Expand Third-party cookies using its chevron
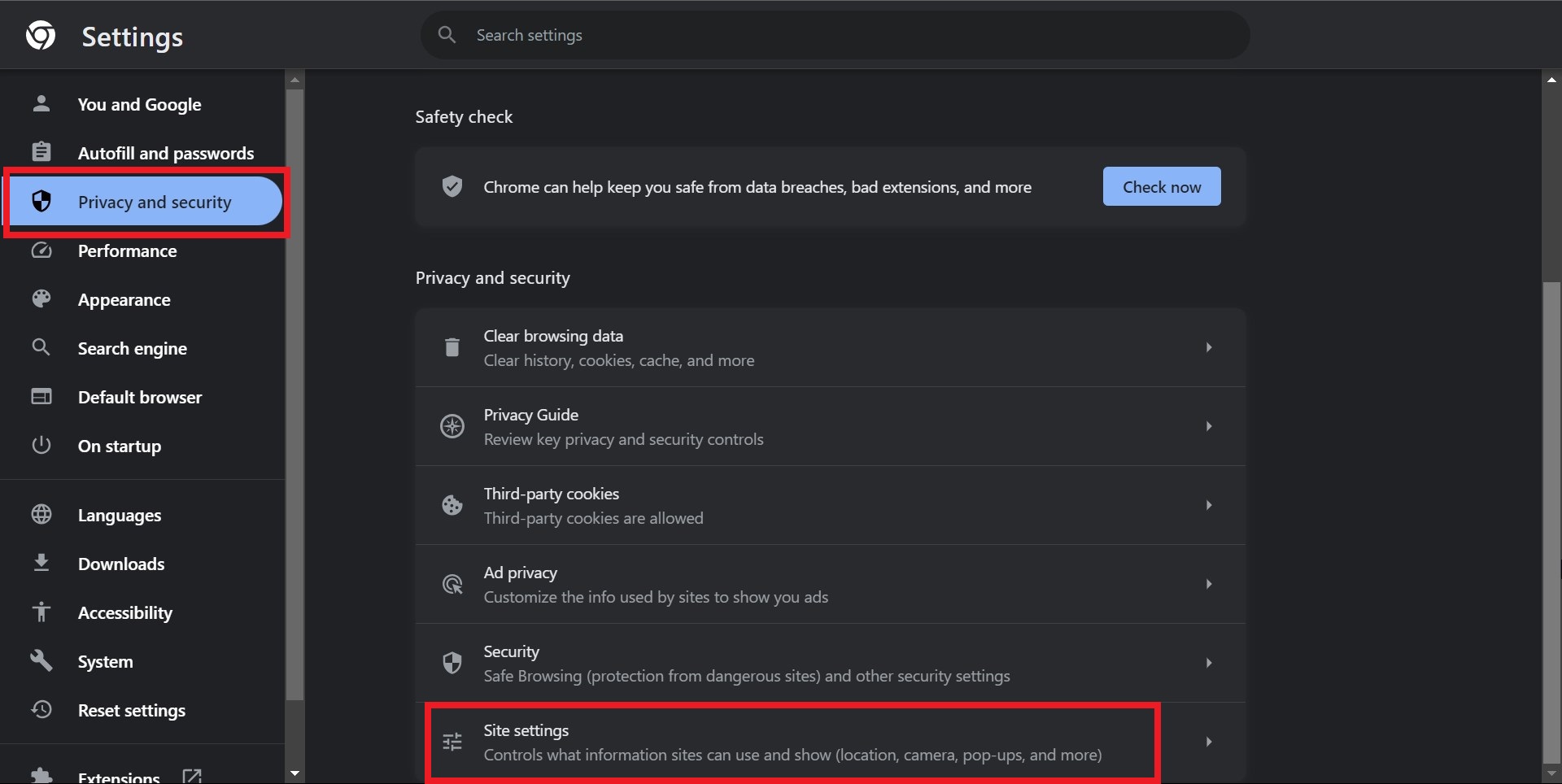1562x784 pixels. coord(1209,505)
